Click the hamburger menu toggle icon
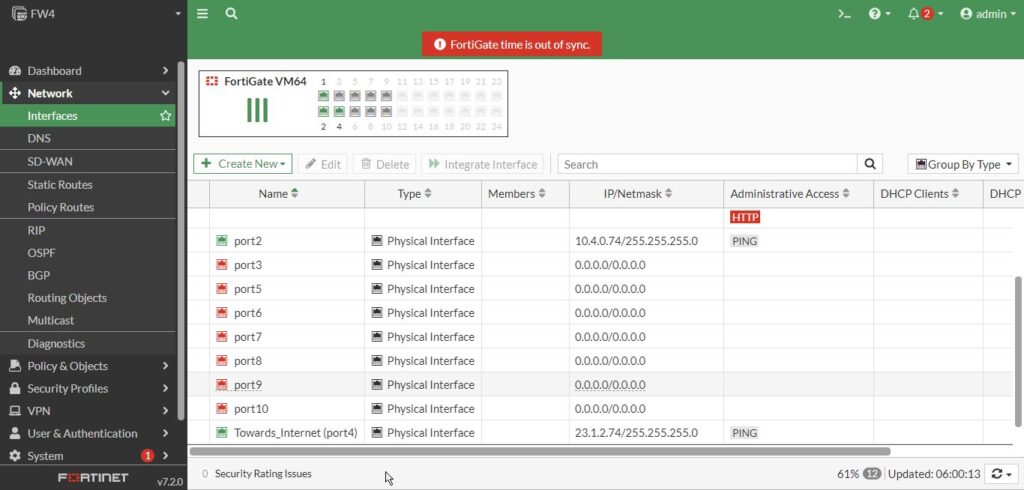 (203, 14)
